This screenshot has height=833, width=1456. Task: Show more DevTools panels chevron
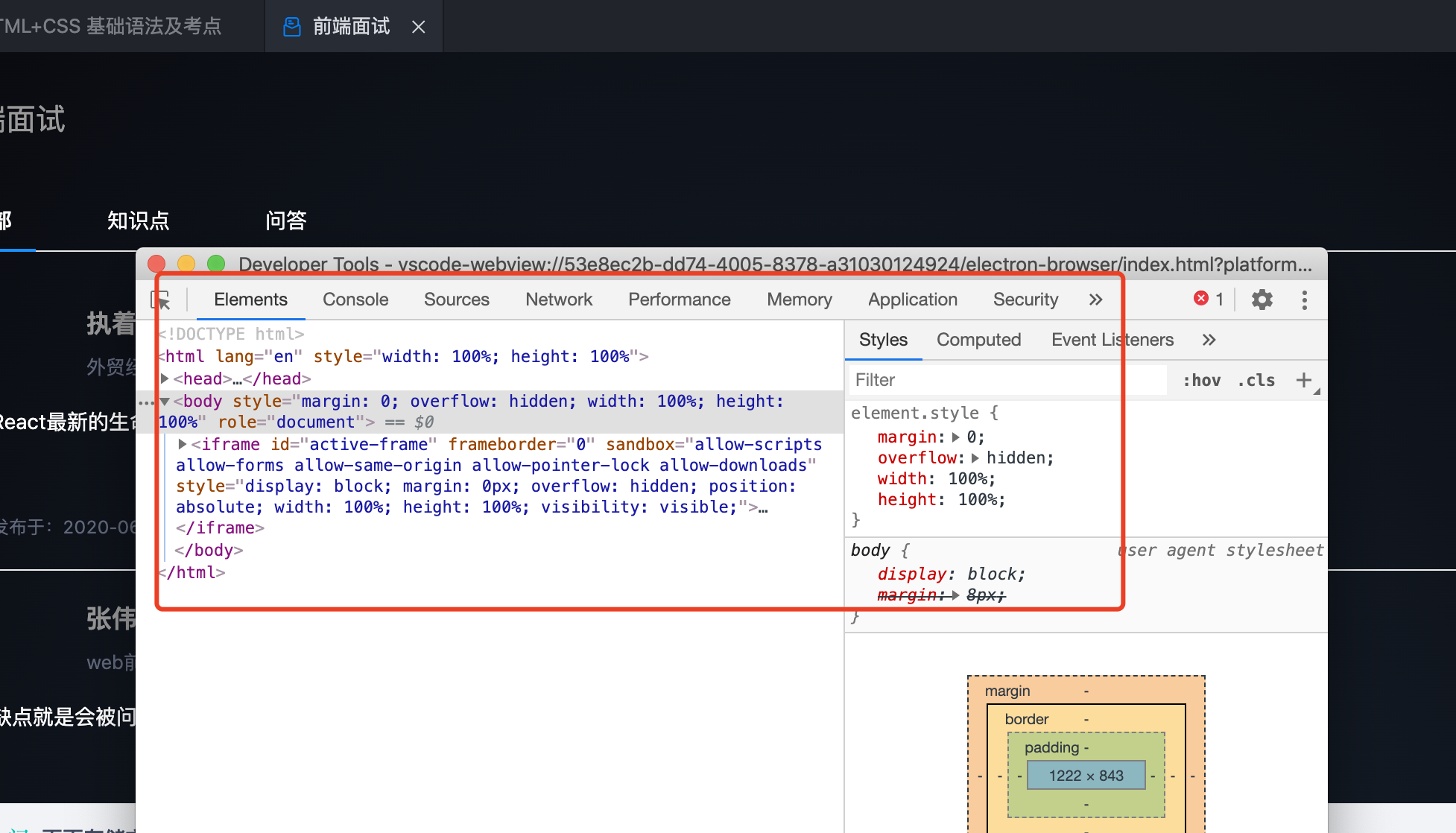[1095, 300]
